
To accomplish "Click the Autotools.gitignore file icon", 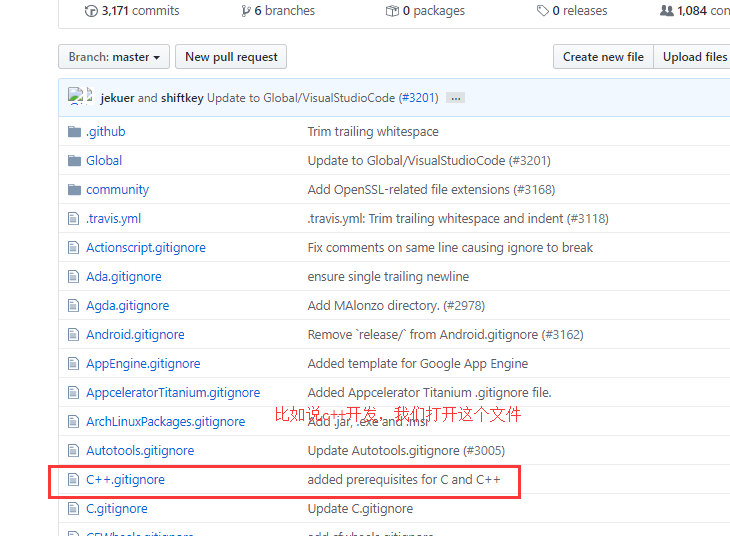I will pos(74,451).
